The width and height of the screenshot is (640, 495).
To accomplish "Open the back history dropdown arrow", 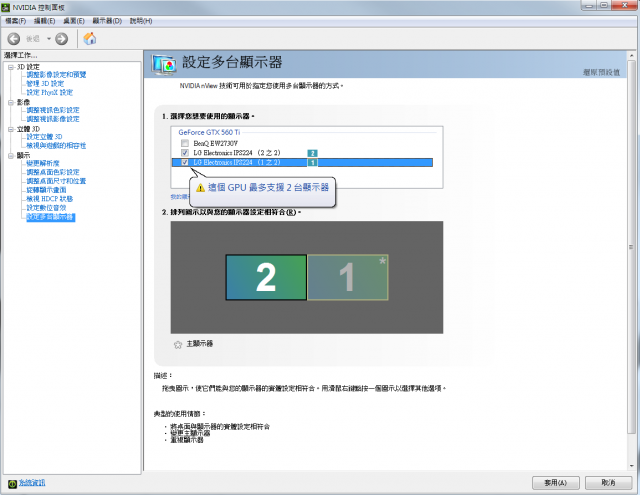I will coord(49,39).
